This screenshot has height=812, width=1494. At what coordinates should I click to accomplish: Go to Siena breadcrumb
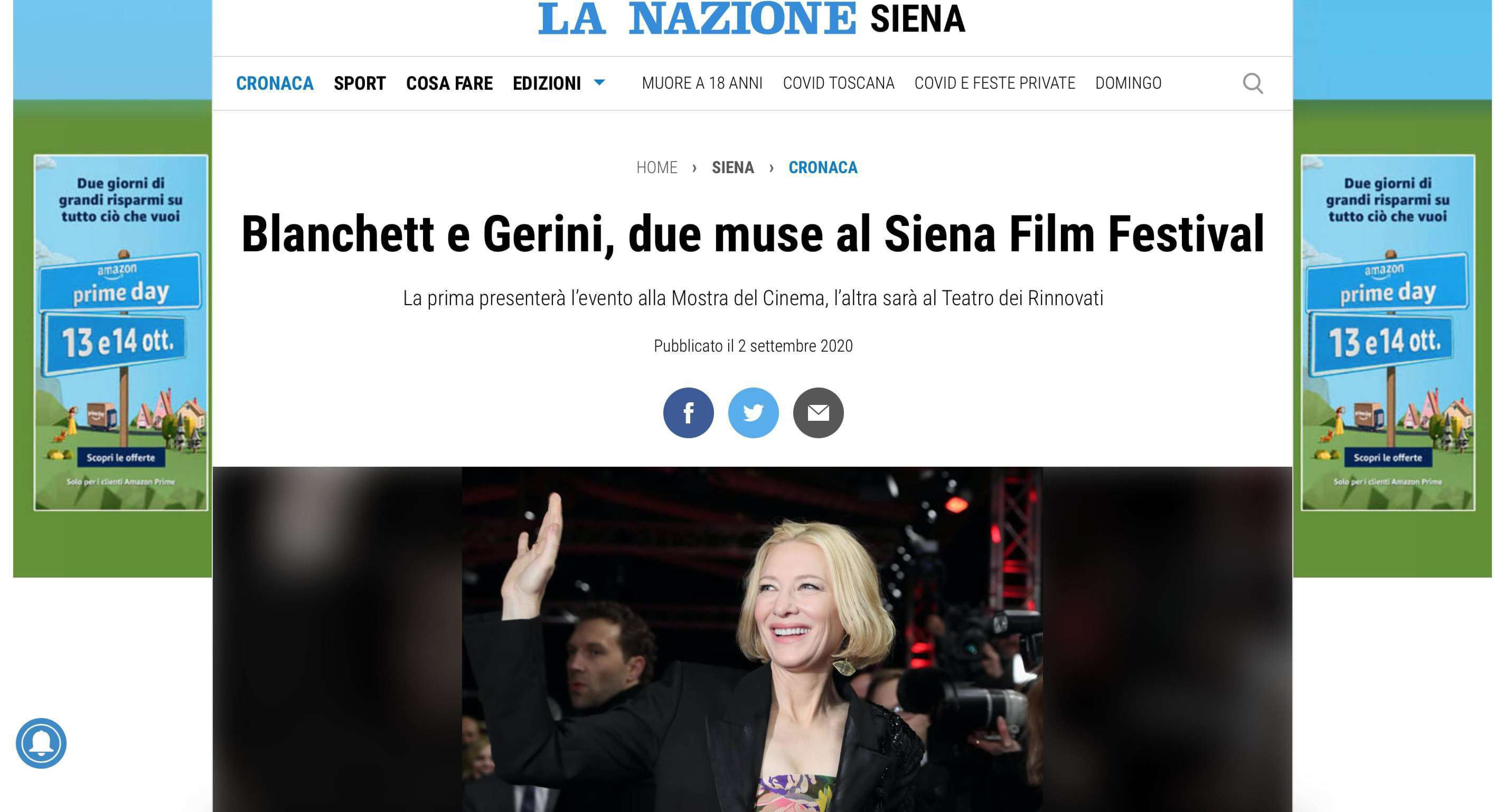[733, 168]
